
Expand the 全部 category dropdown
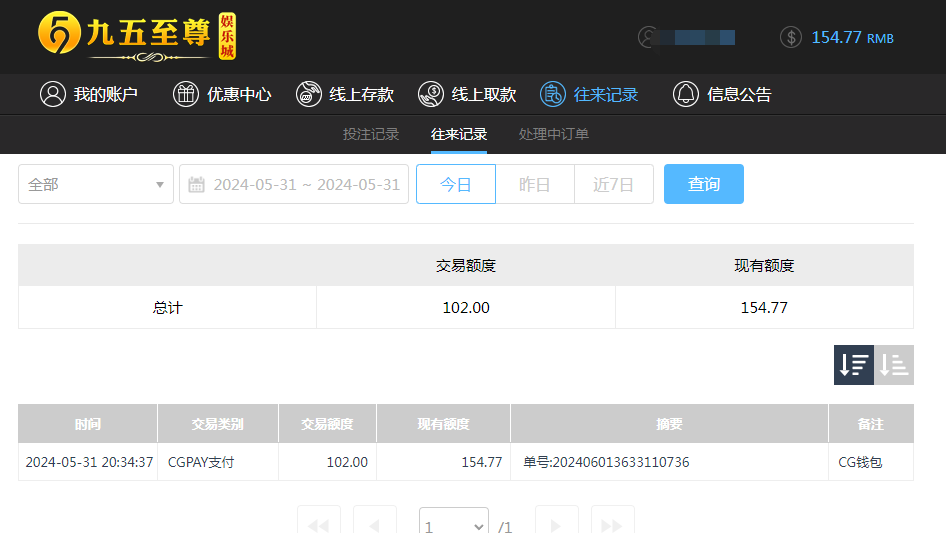(x=96, y=184)
